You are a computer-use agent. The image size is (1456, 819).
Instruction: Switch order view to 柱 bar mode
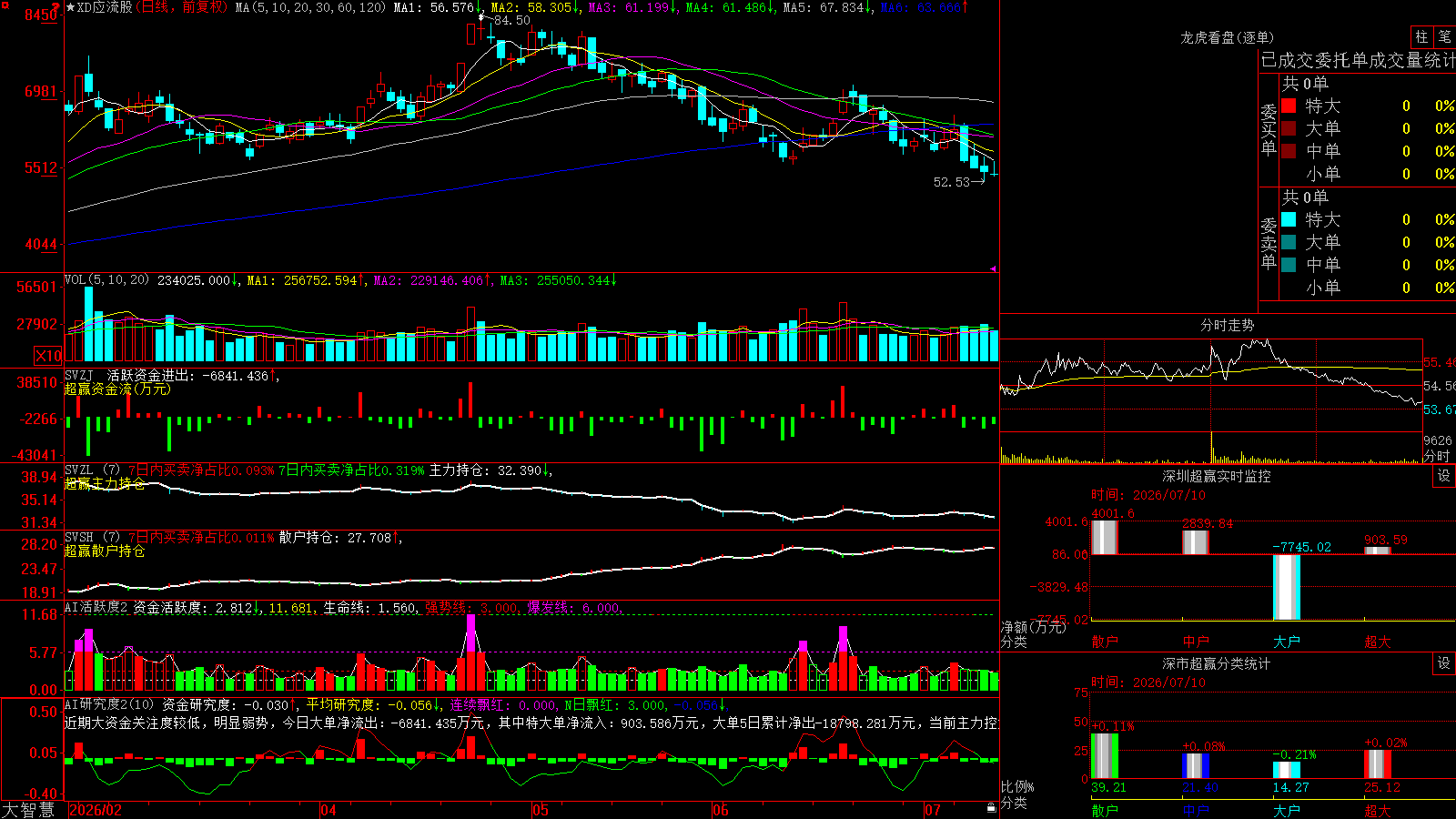[x=1421, y=37]
